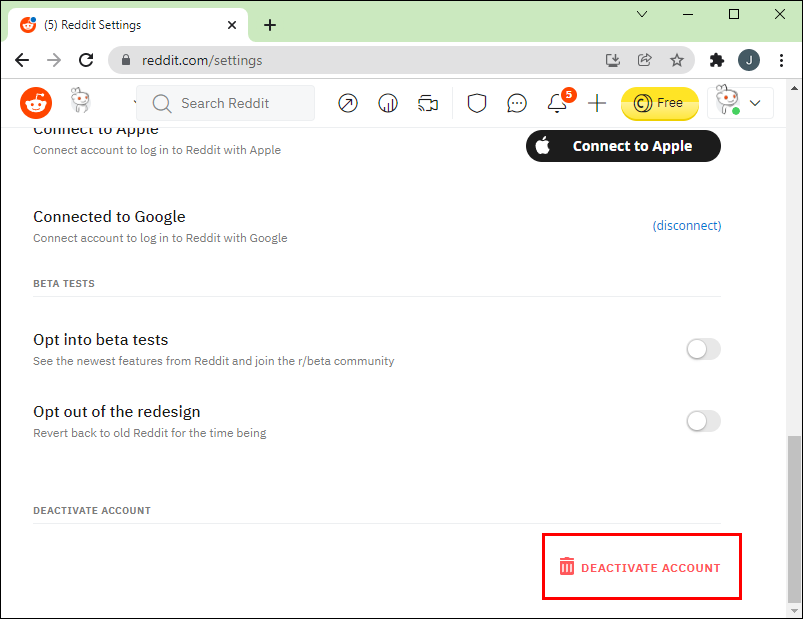Open the Chrome extensions puzzle icon
This screenshot has width=803, height=619.
tap(716, 60)
